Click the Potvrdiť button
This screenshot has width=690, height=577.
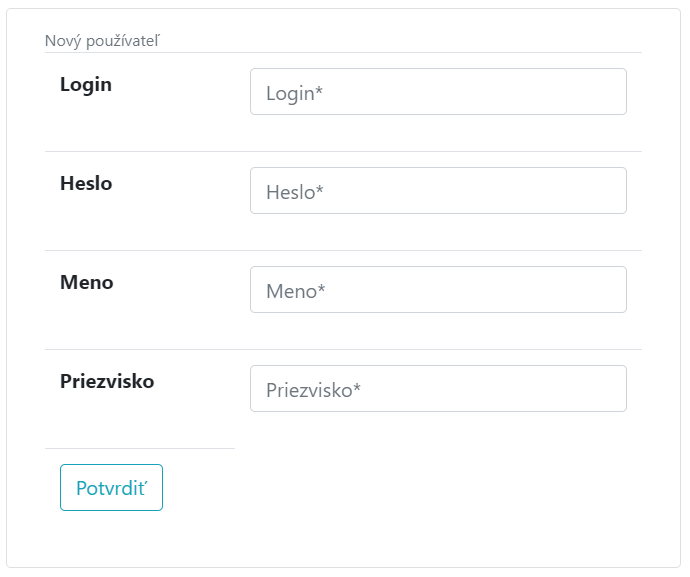tap(111, 487)
